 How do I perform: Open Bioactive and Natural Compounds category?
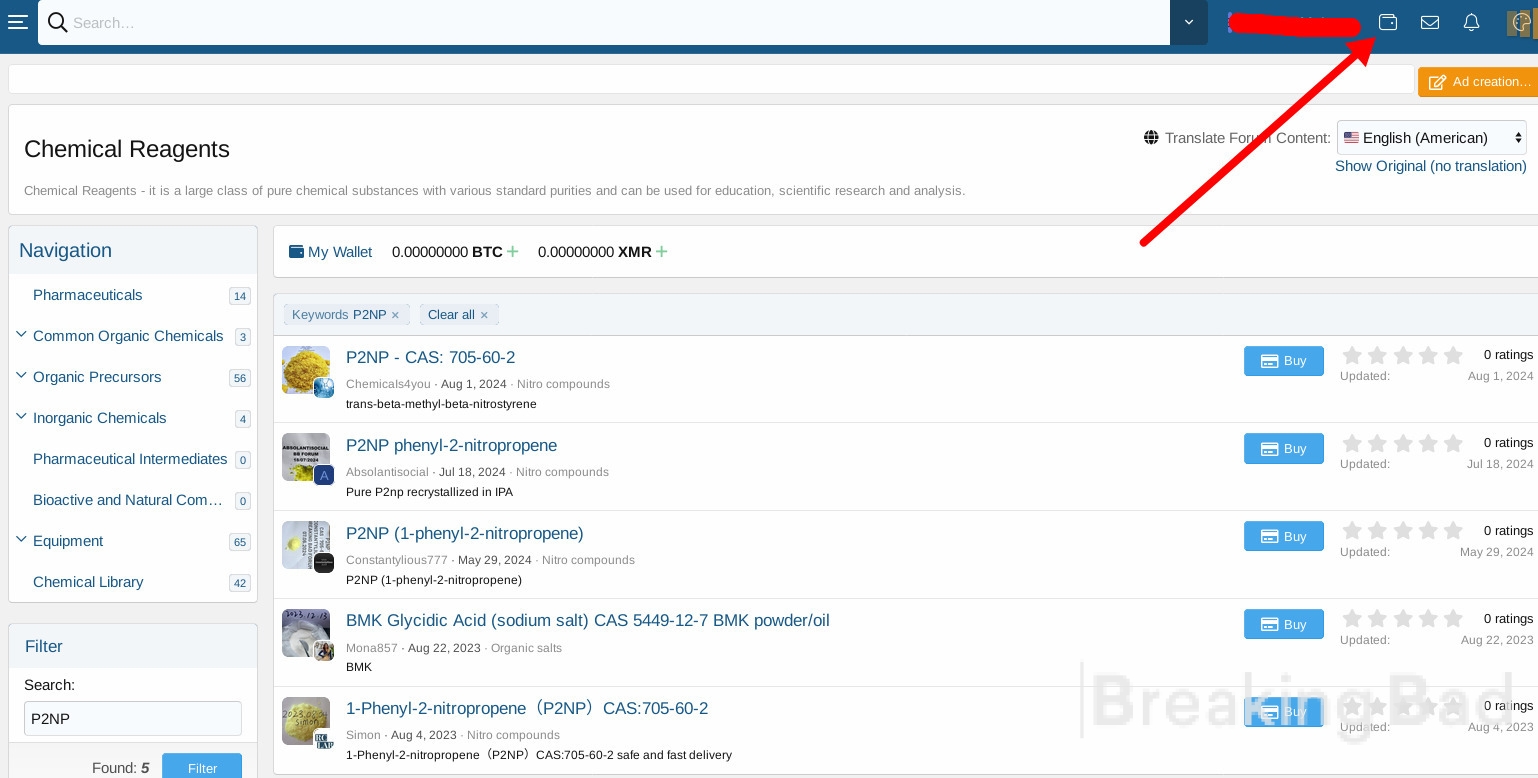127,500
